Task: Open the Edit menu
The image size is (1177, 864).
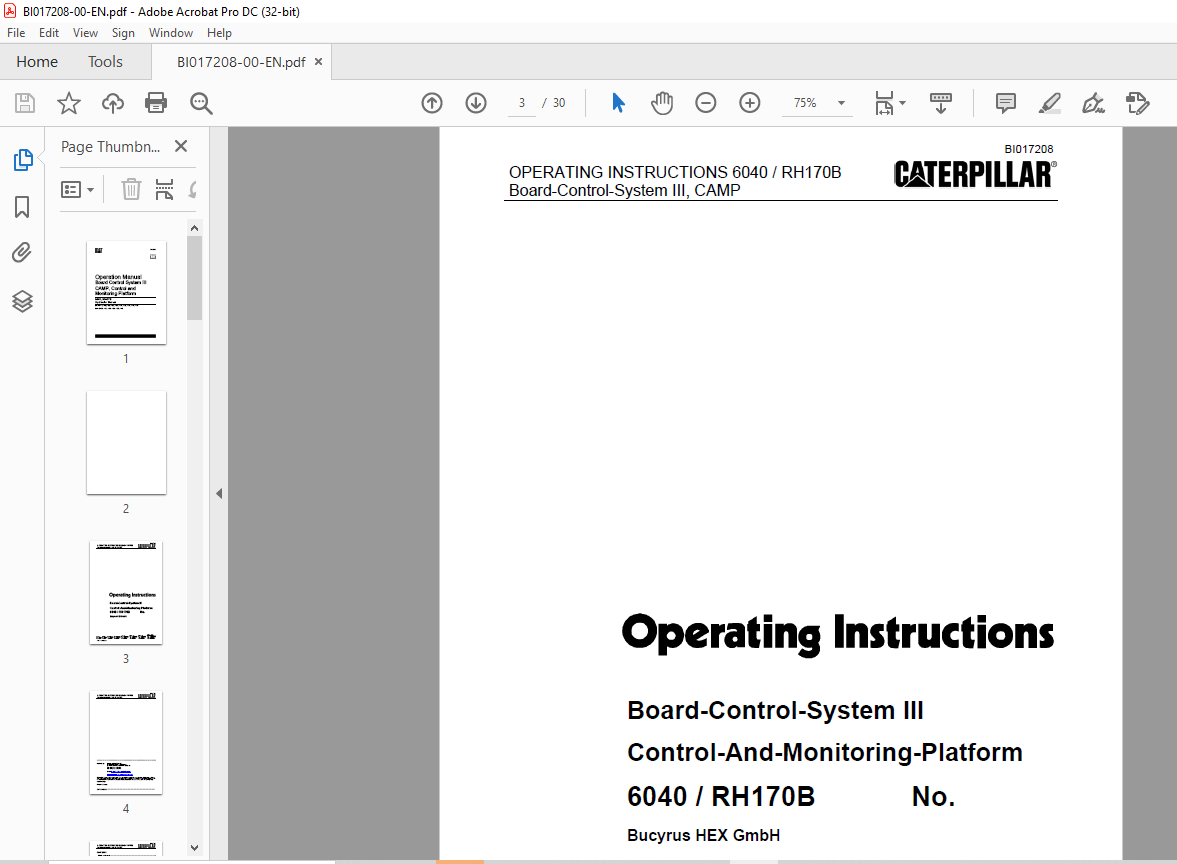Action: pyautogui.click(x=49, y=33)
